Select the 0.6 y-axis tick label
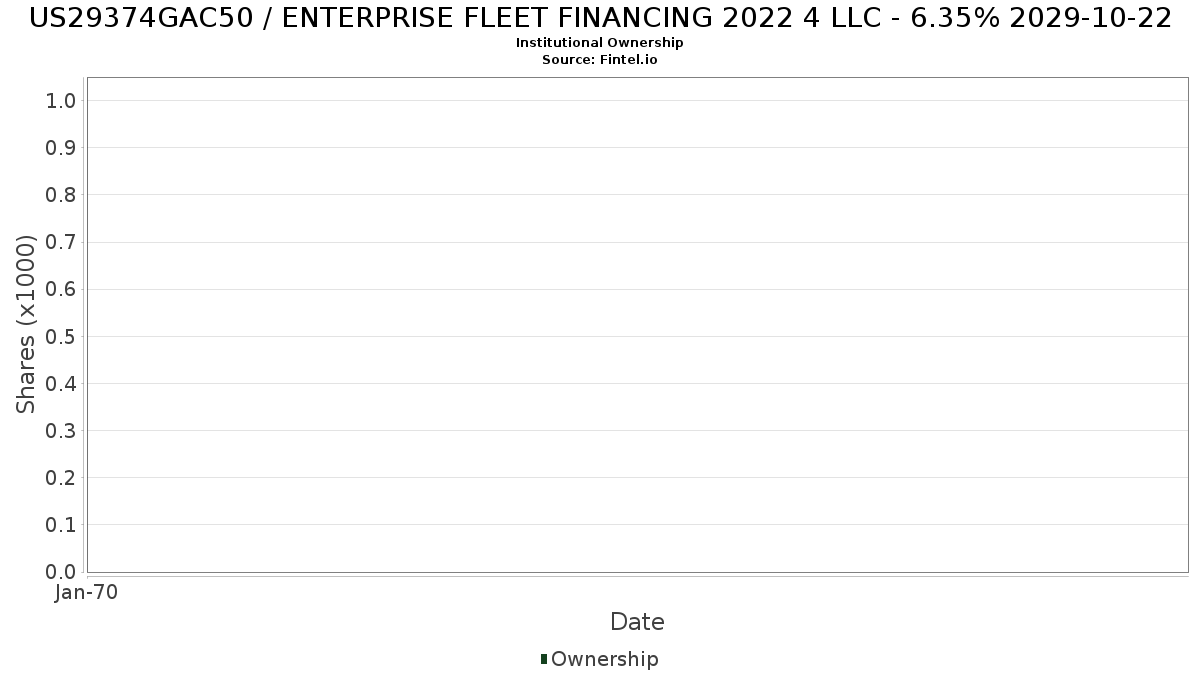1200x675 pixels. coord(61,289)
